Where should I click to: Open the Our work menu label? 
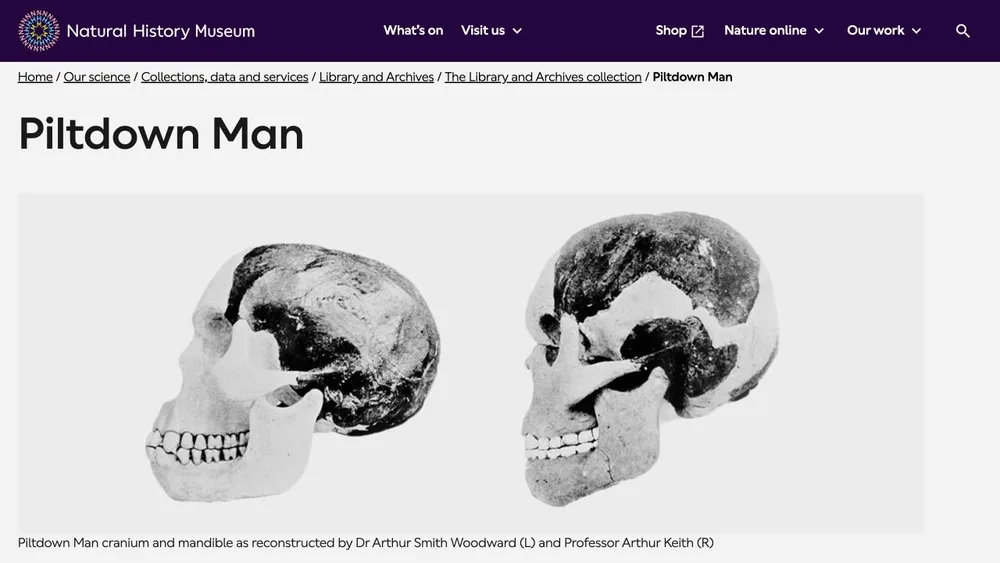875,31
